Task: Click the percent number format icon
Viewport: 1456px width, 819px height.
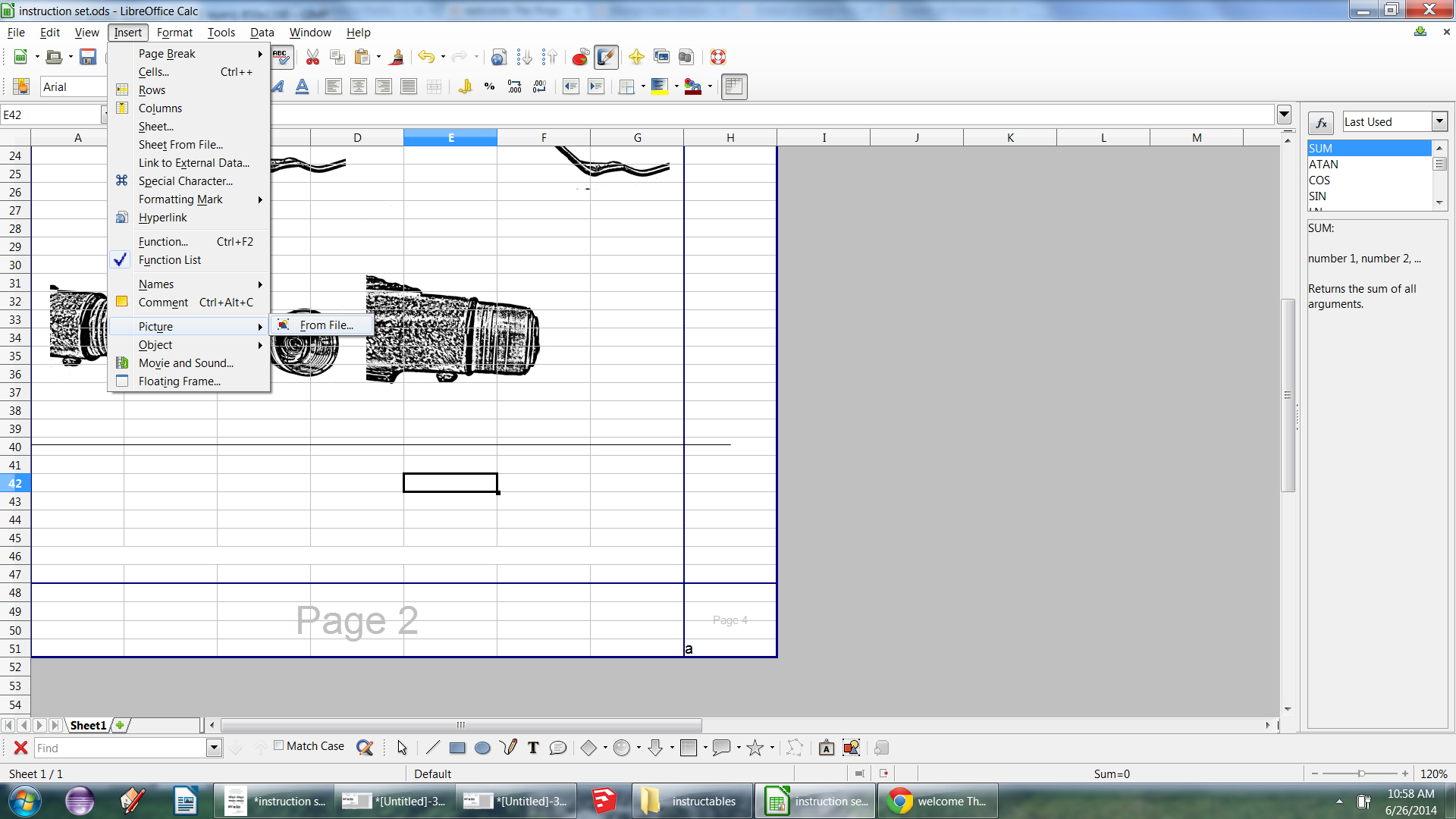Action: pyautogui.click(x=489, y=86)
